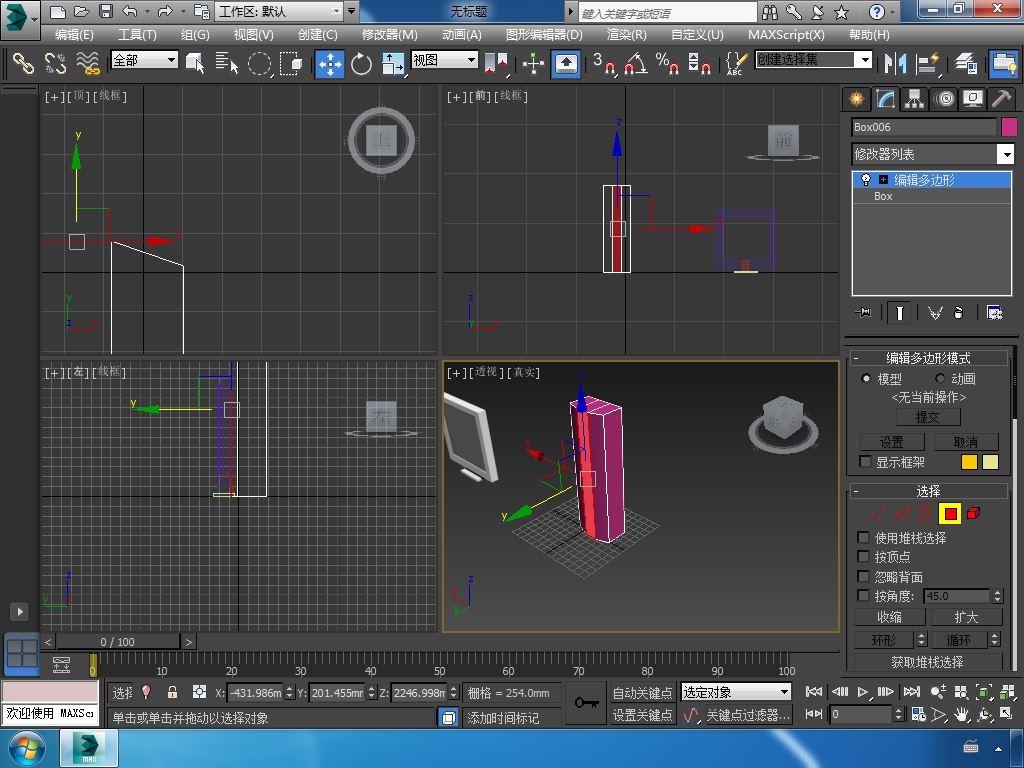Toggle the 3D Snaps icon
This screenshot has width=1024, height=768.
tap(603, 63)
